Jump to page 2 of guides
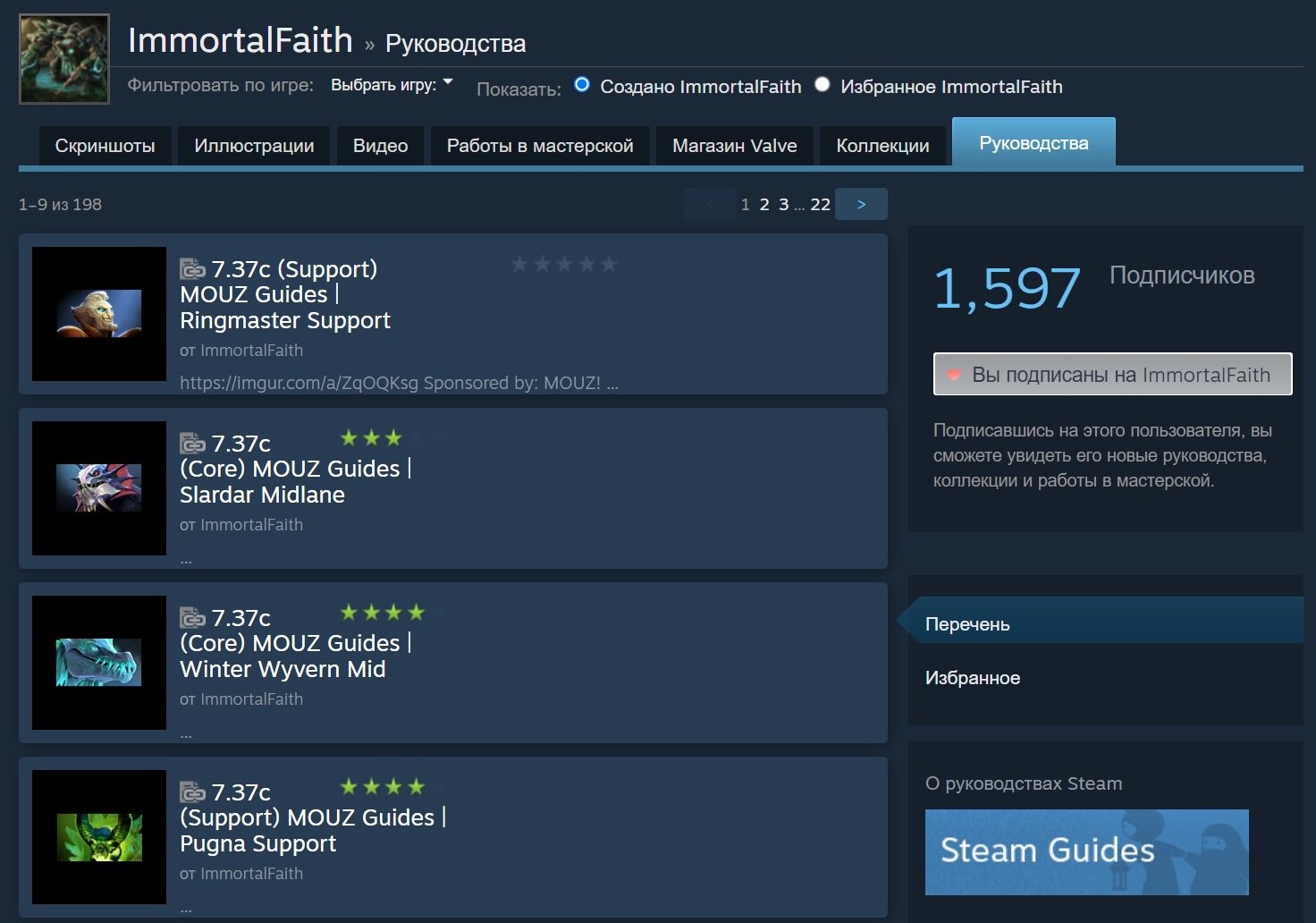The width and height of the screenshot is (1316, 923). pos(764,204)
